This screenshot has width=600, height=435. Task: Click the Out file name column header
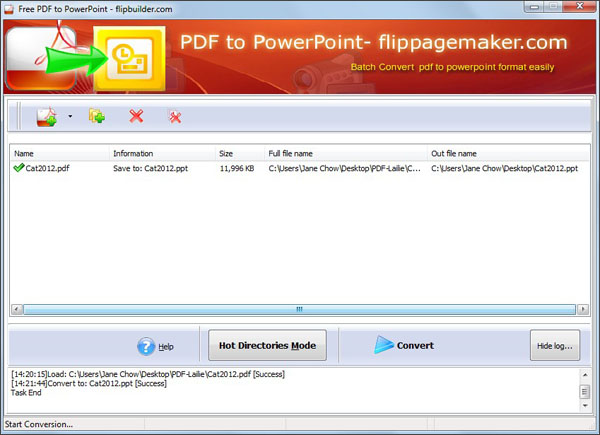(x=508, y=153)
